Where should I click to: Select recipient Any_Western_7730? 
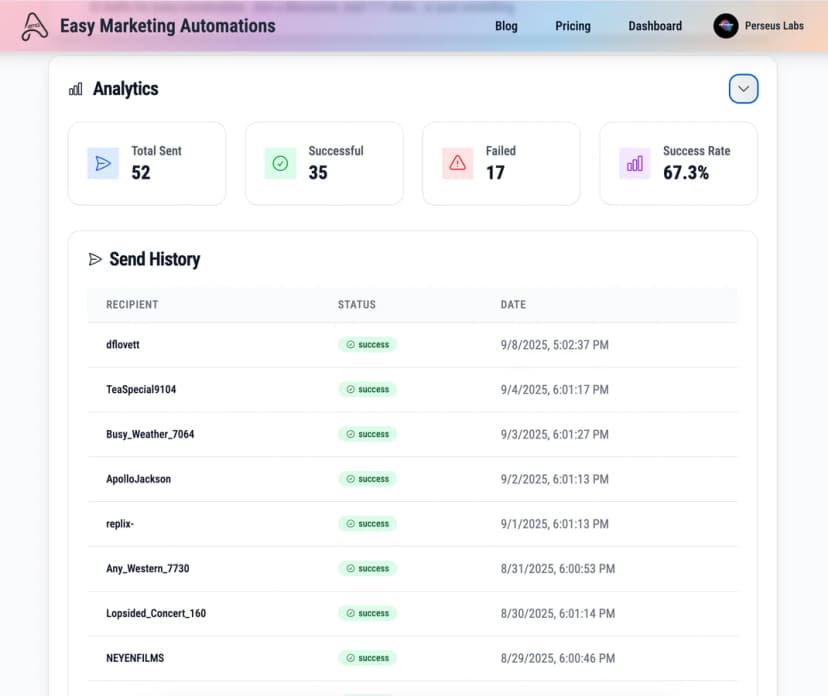tap(147, 569)
